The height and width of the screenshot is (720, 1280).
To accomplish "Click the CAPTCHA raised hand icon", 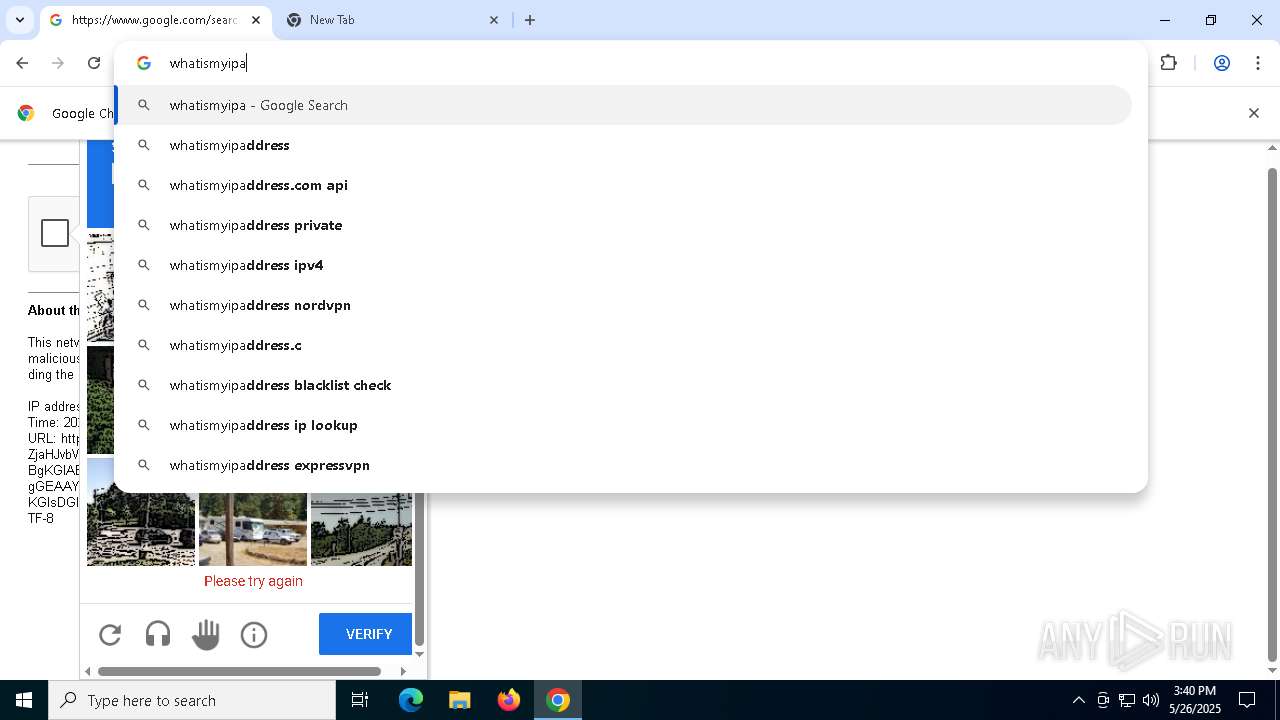I will (x=206, y=634).
